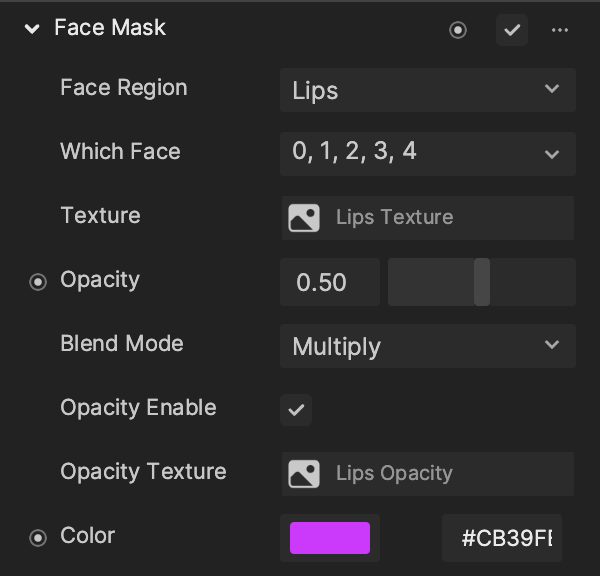
Task: Click the Lips Opacity asset field
Action: pos(428,474)
